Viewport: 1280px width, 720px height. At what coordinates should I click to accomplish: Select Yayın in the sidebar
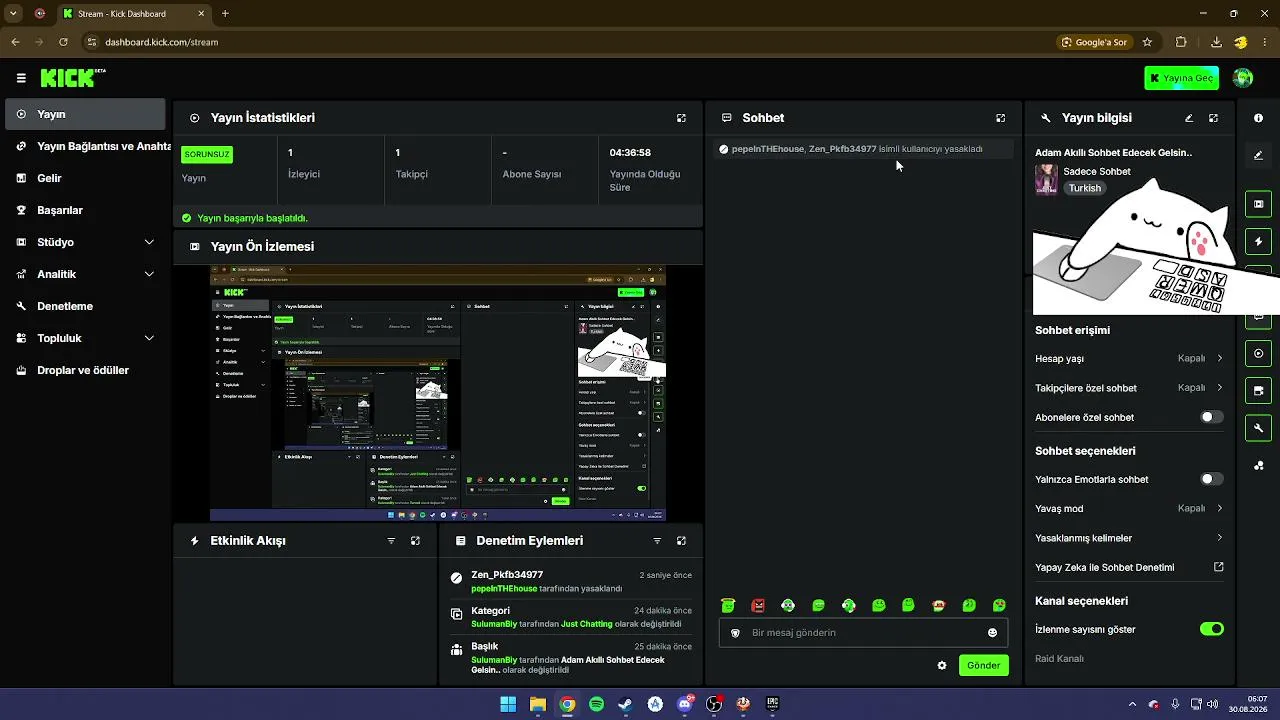point(85,114)
